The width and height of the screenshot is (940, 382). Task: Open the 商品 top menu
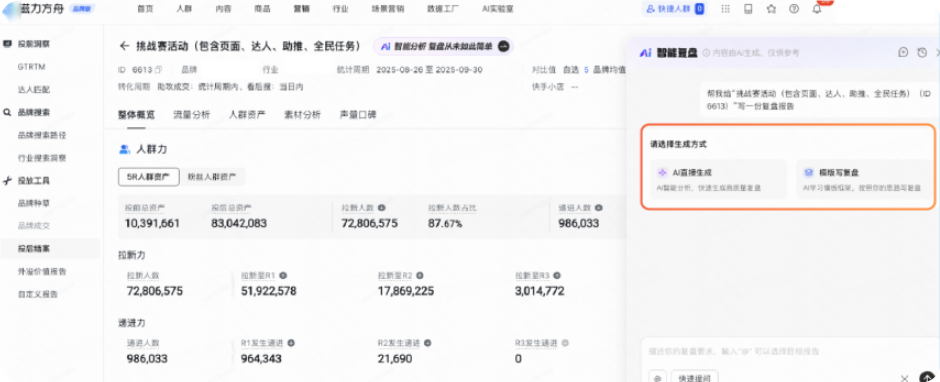262,9
